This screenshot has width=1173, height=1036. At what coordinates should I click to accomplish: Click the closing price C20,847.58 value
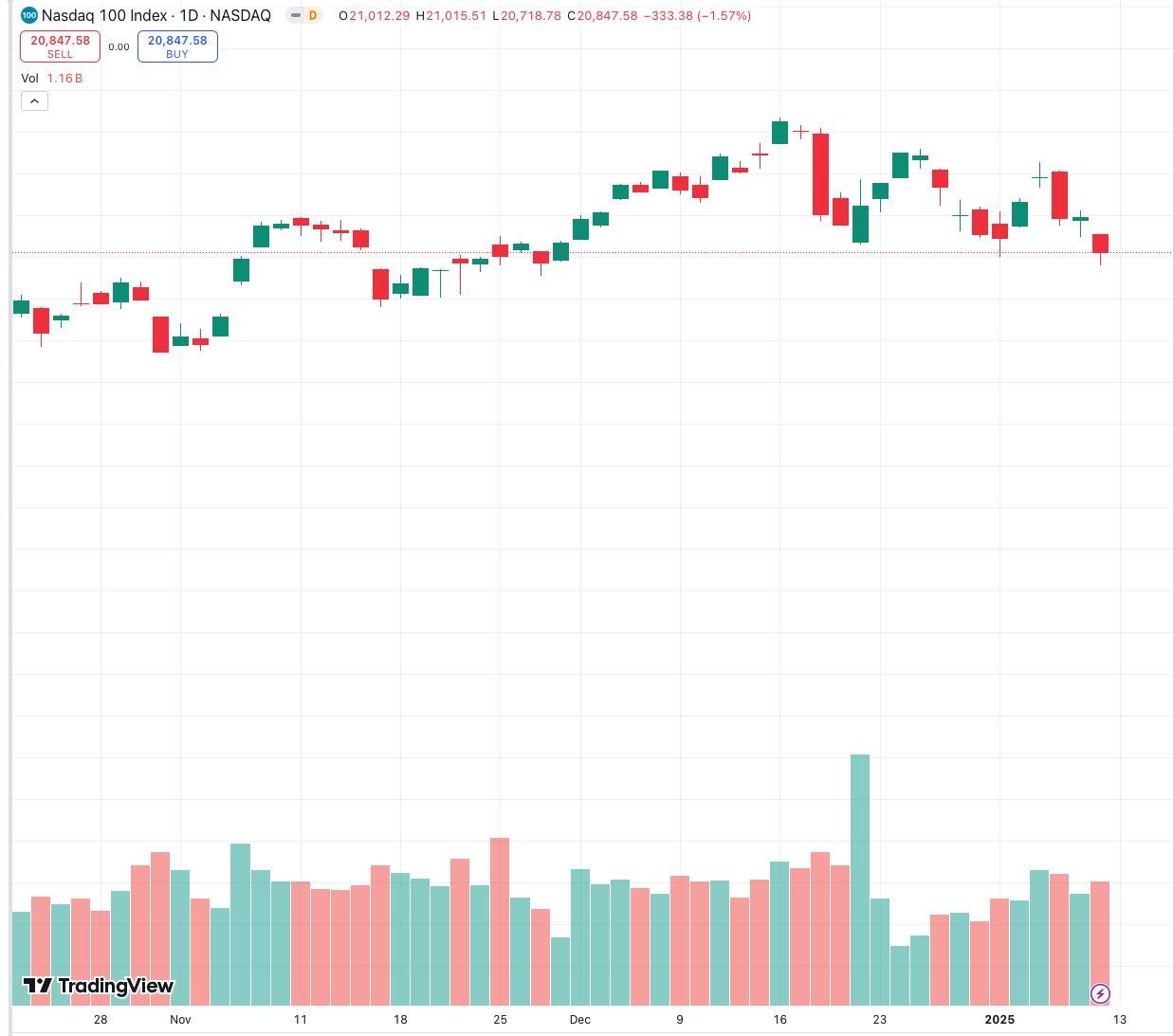tap(602, 15)
